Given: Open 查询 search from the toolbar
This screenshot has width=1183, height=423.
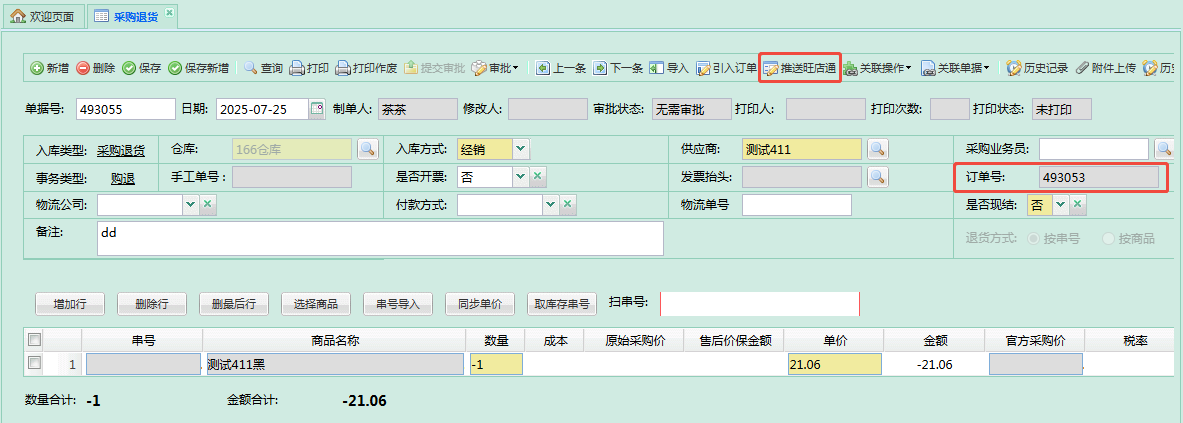Looking at the screenshot, I should pyautogui.click(x=251, y=68).
